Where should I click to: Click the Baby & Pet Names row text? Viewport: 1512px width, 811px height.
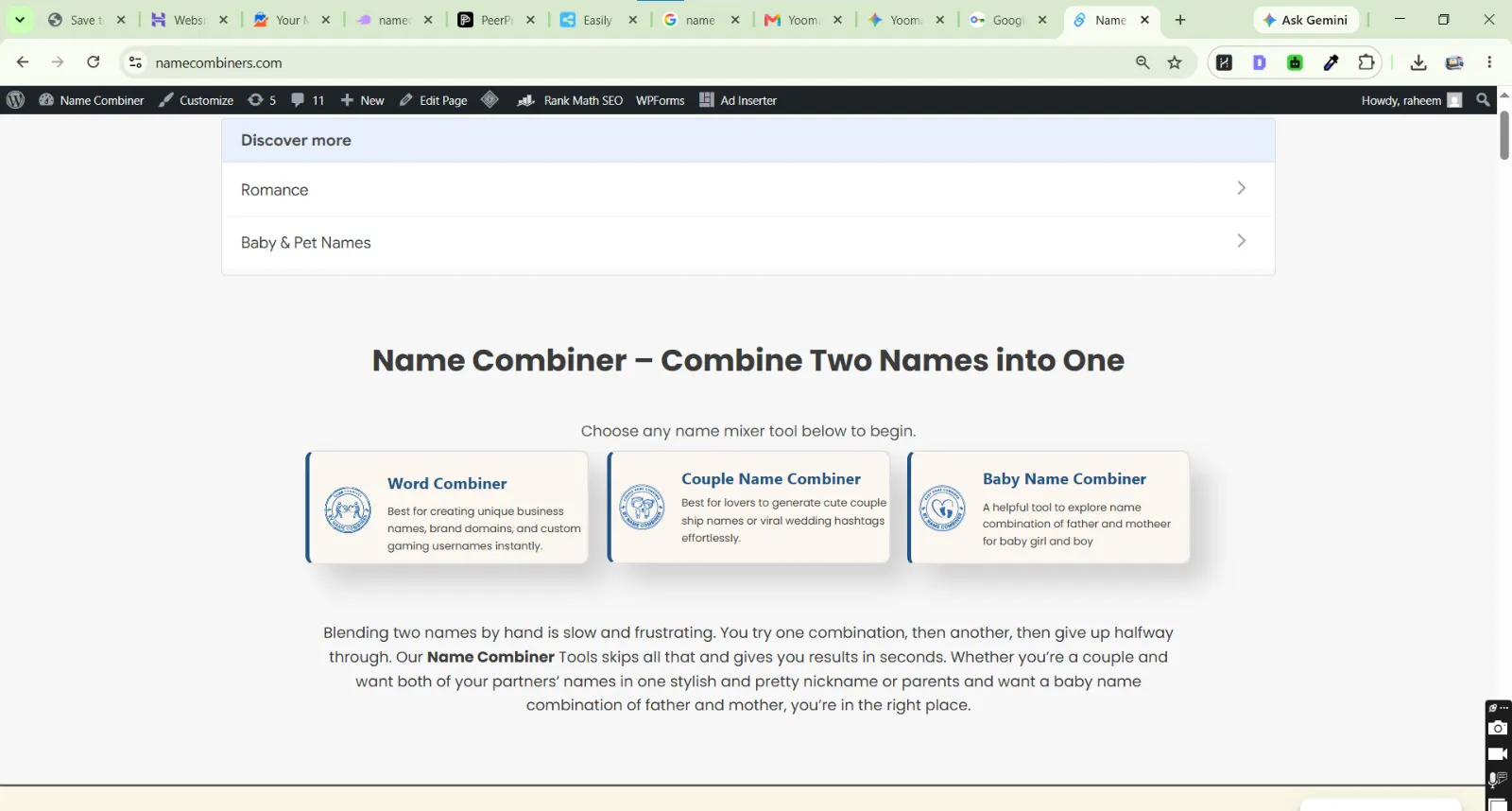coord(305,243)
